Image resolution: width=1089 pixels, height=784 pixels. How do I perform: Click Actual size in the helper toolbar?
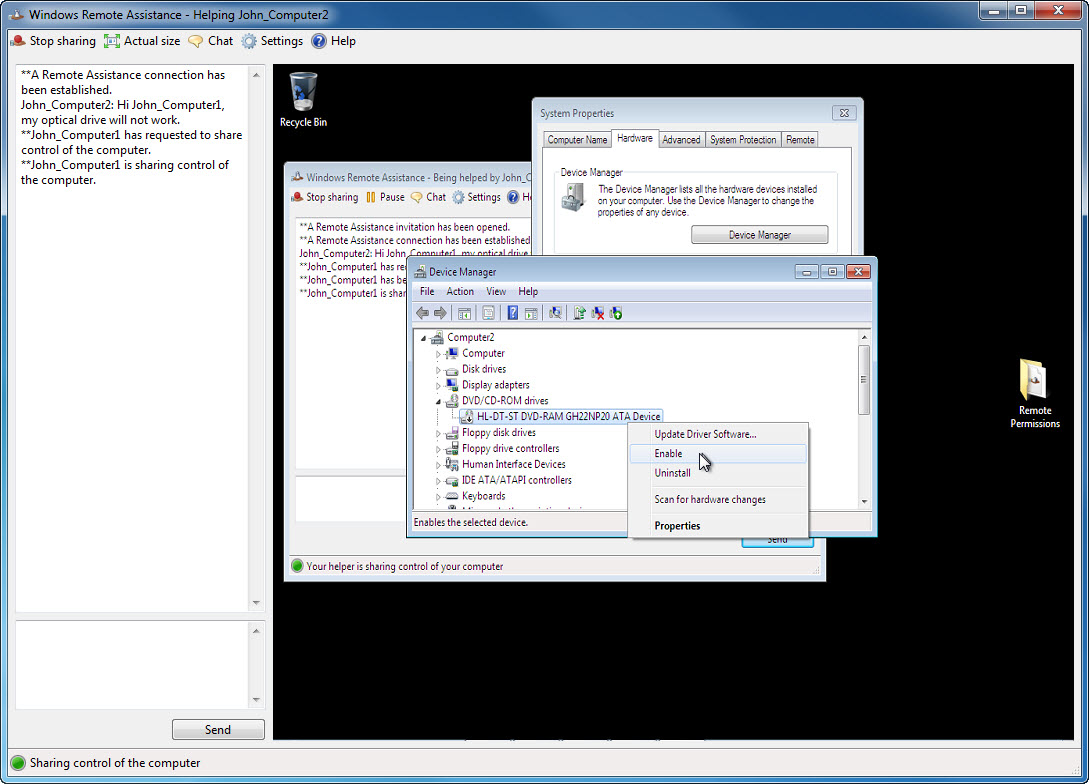coord(142,41)
